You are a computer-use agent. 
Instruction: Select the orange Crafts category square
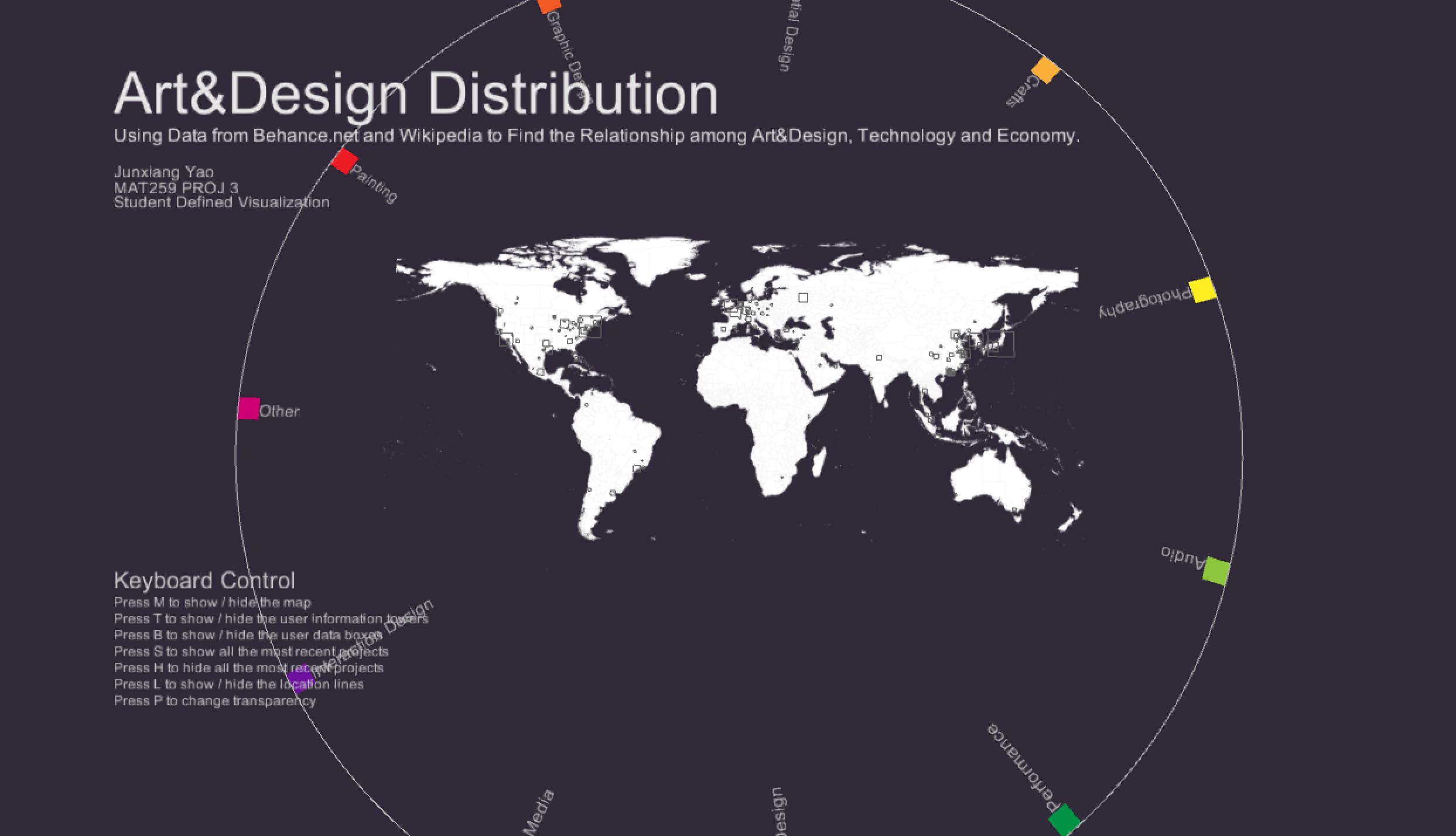1045,70
